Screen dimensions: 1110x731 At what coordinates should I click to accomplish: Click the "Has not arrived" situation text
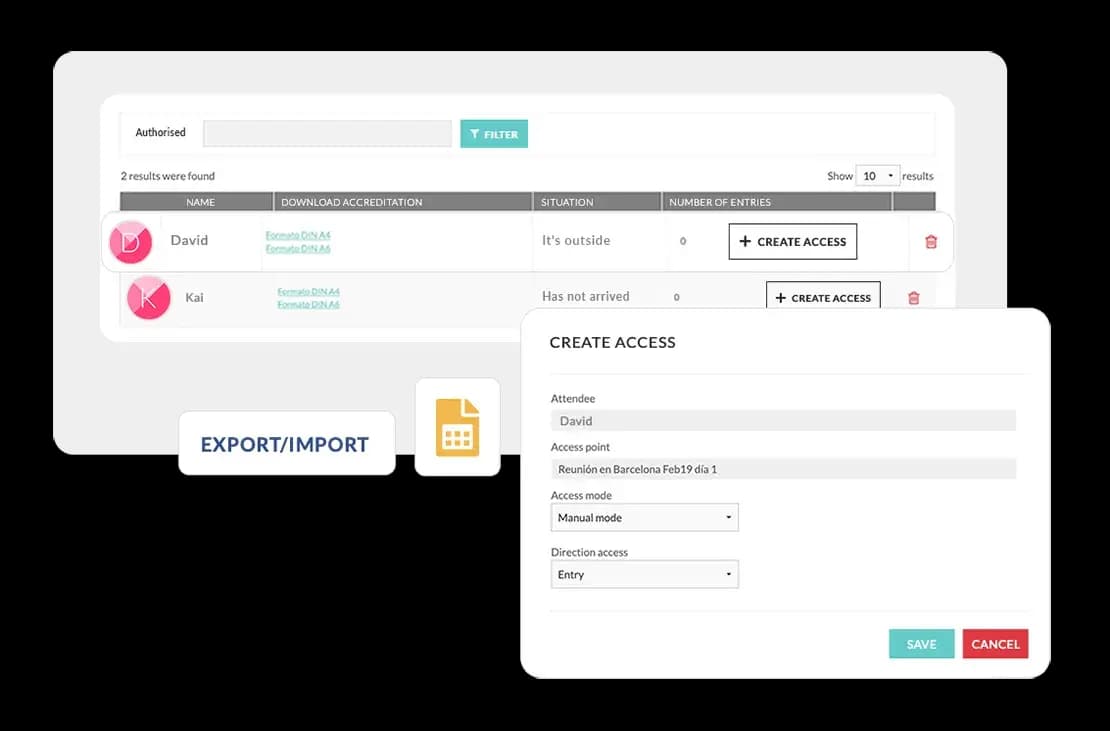(x=585, y=297)
